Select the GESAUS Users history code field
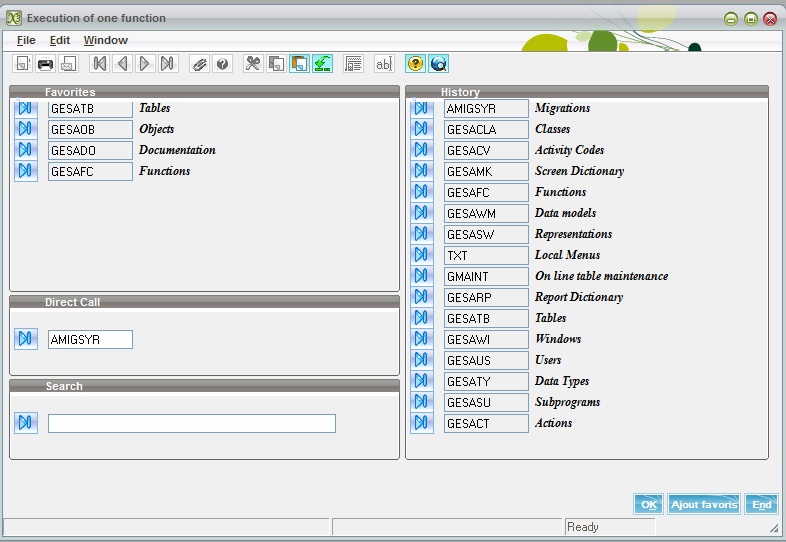 [x=486, y=360]
